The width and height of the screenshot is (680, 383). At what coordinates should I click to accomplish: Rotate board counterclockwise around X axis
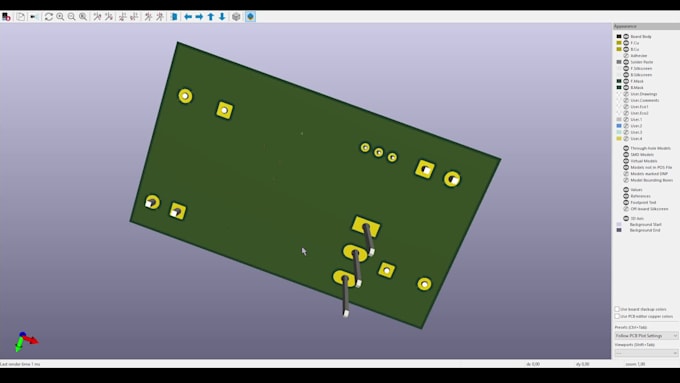coord(109,16)
